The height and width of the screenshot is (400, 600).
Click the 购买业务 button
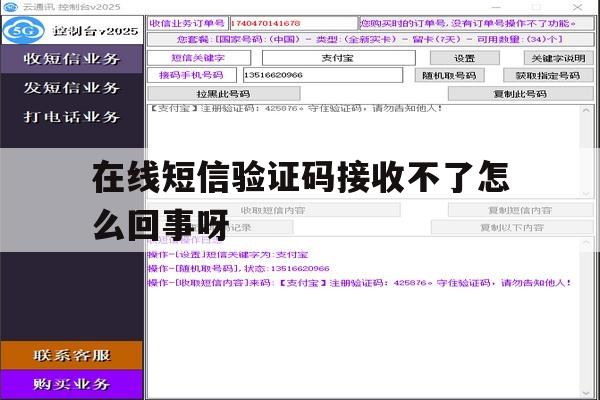[x=72, y=384]
